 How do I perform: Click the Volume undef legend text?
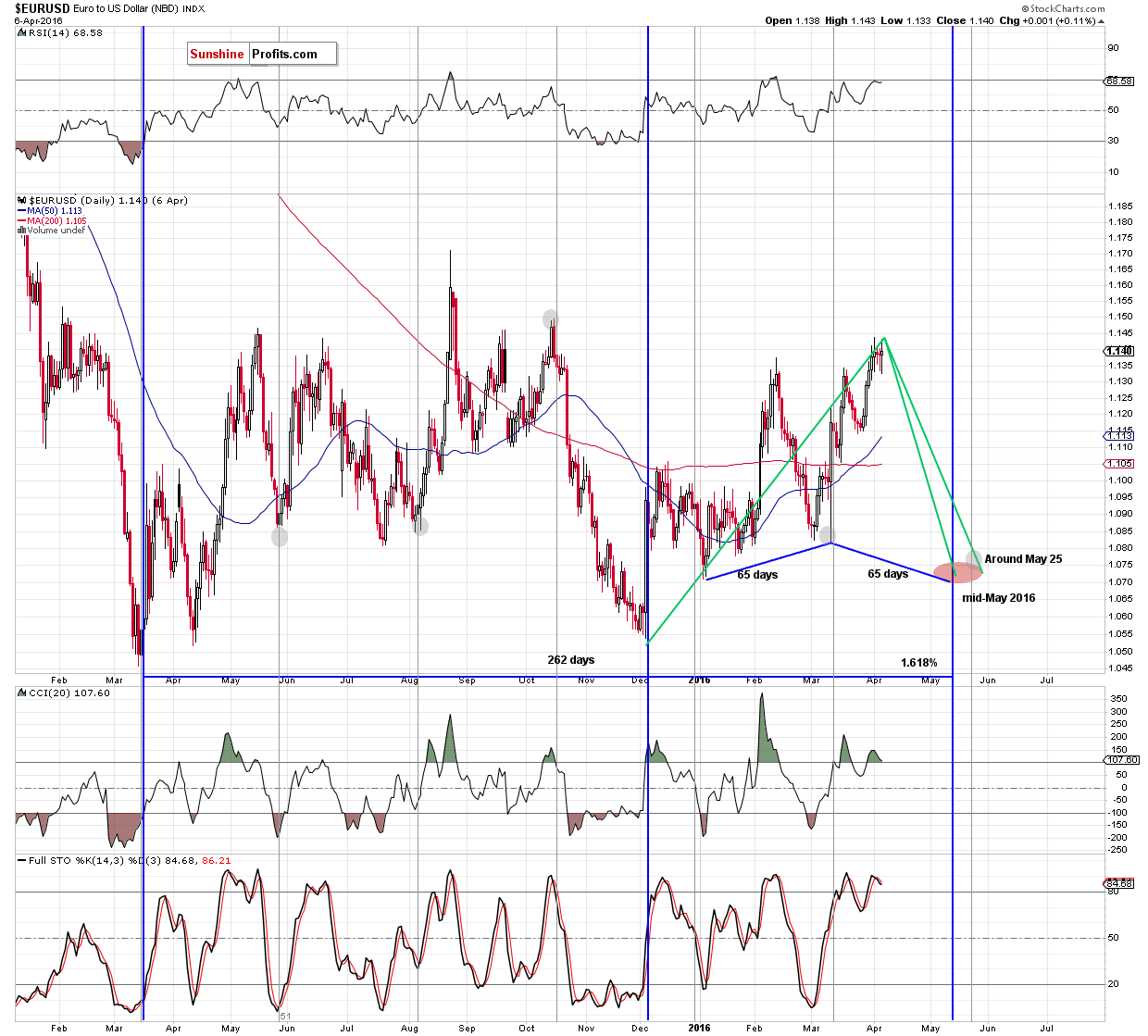(56, 231)
